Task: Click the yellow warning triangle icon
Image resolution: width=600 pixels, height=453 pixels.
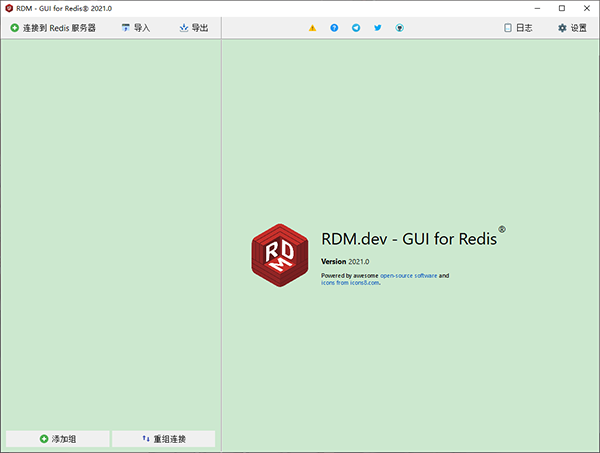Action: point(312,28)
